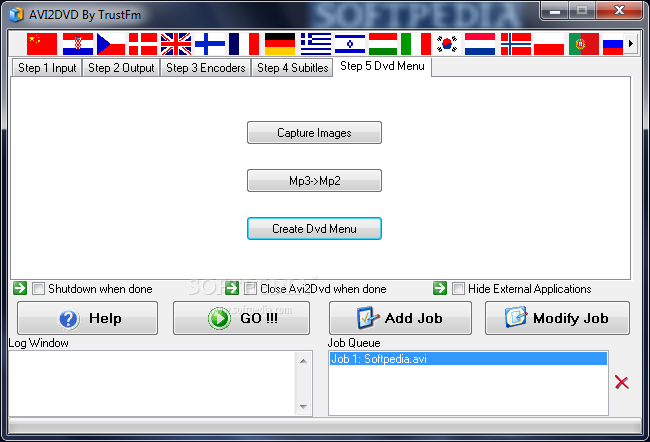The width and height of the screenshot is (650, 442).
Task: Select the German flag language
Action: click(x=280, y=44)
